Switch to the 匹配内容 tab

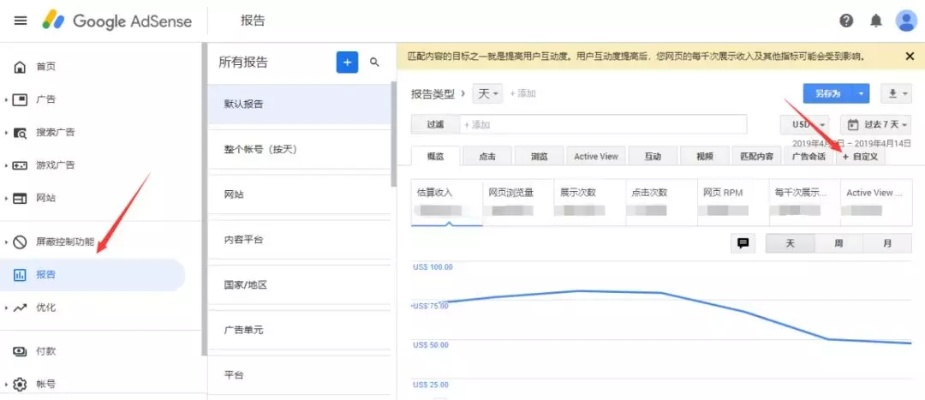pyautogui.click(x=756, y=156)
